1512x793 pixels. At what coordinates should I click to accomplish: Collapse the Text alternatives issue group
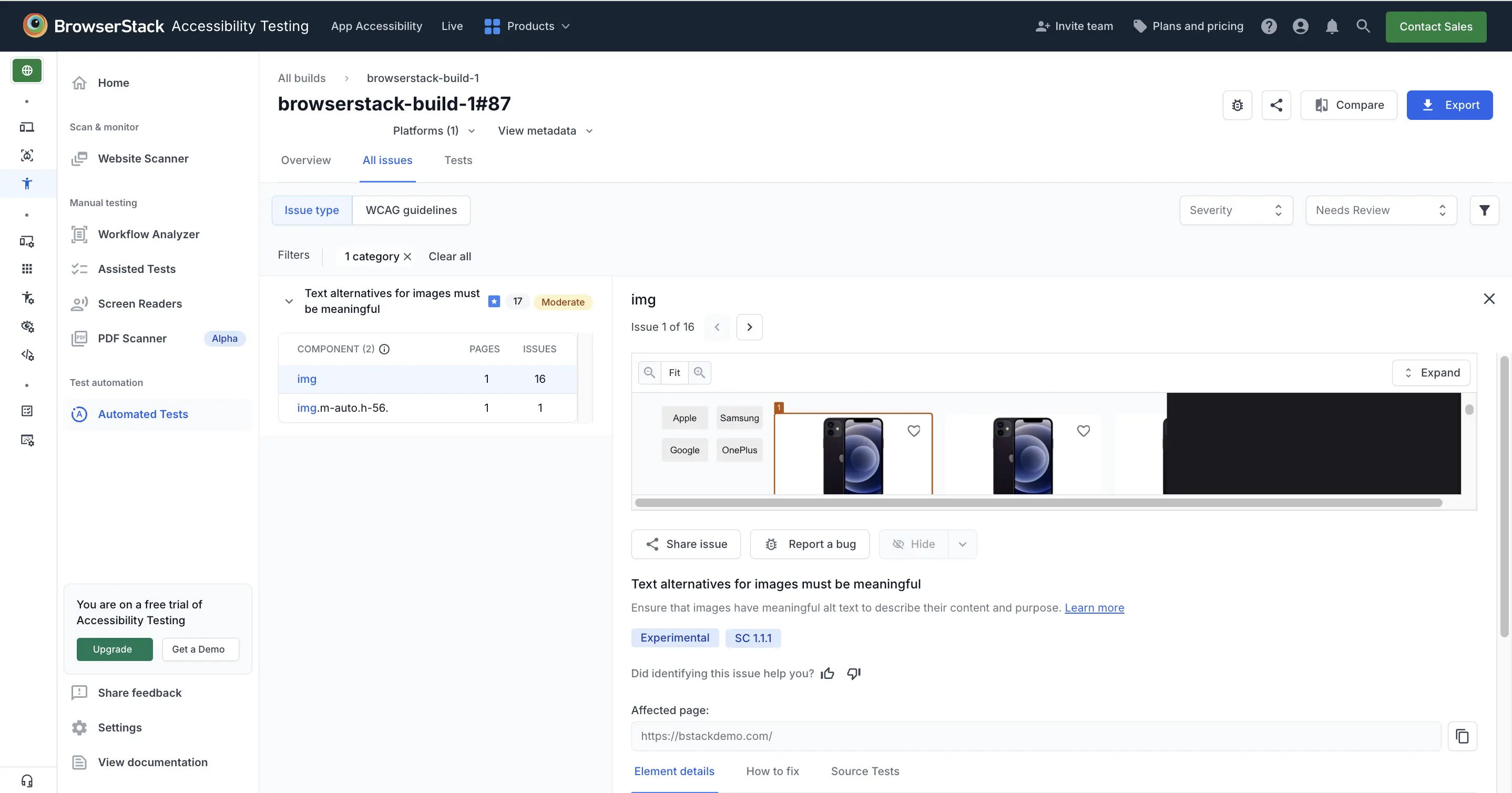pos(289,302)
